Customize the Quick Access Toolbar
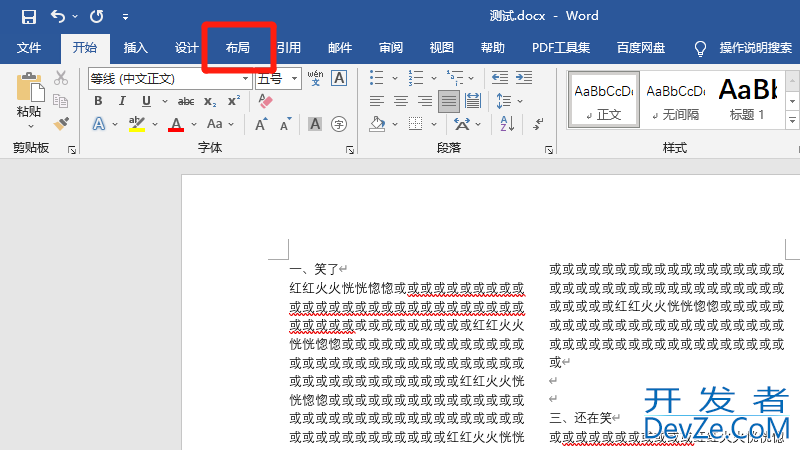800x450 pixels. tap(125, 17)
